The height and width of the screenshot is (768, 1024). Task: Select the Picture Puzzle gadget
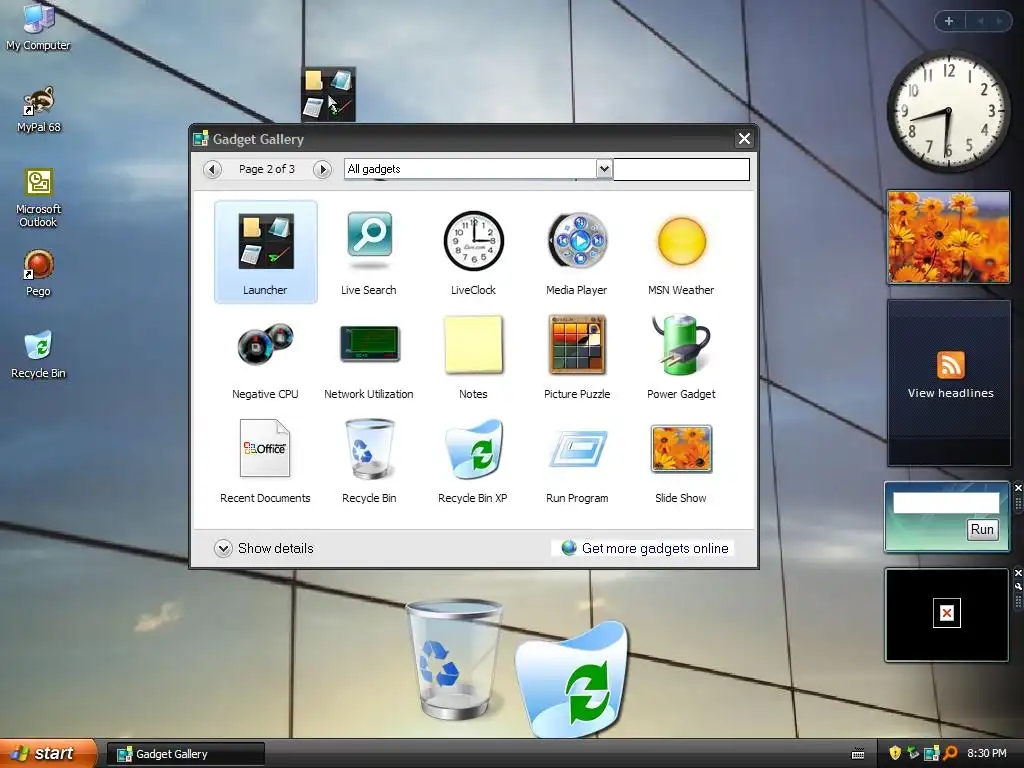[x=577, y=357]
